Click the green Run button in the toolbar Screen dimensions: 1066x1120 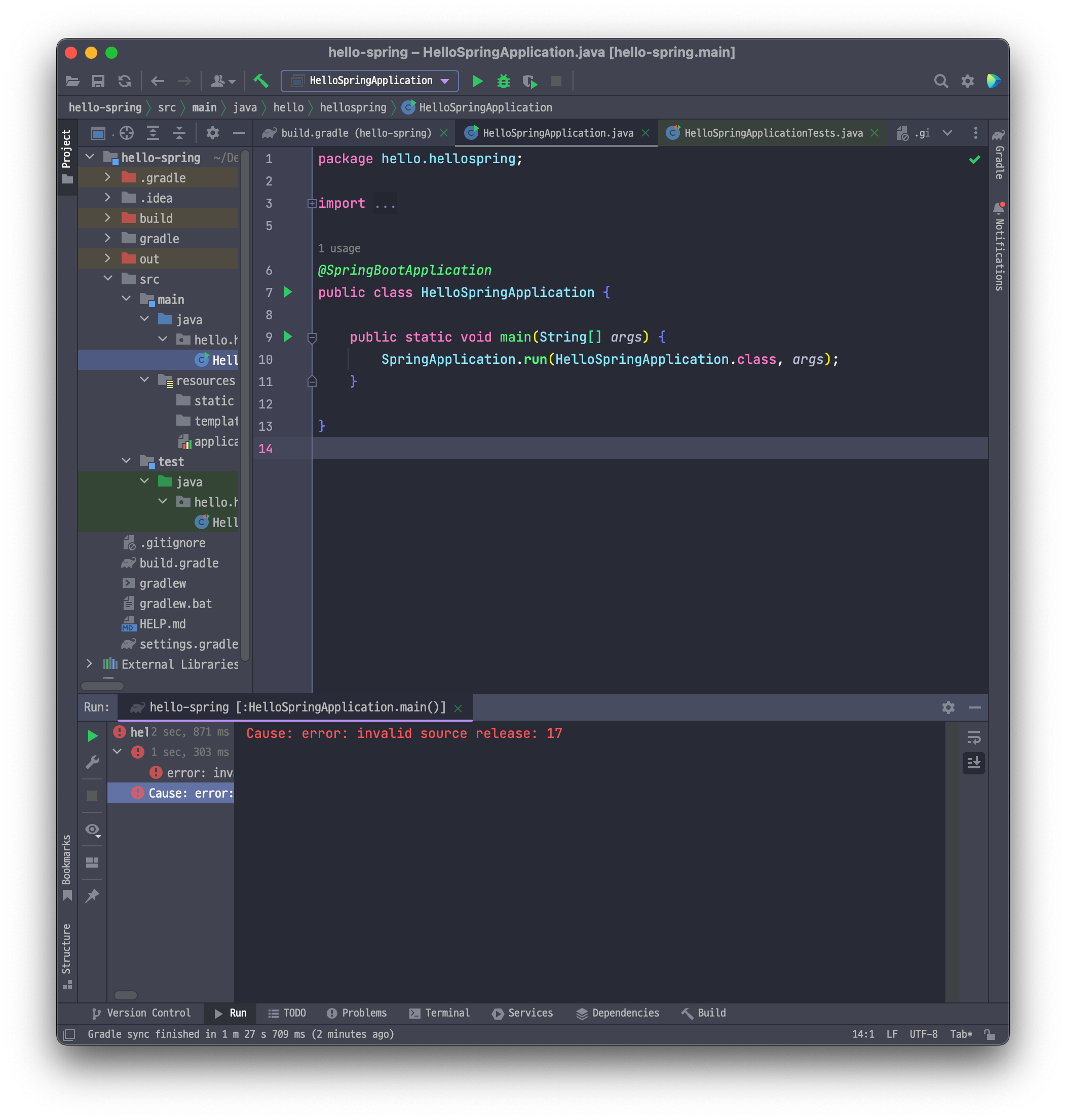(477, 81)
